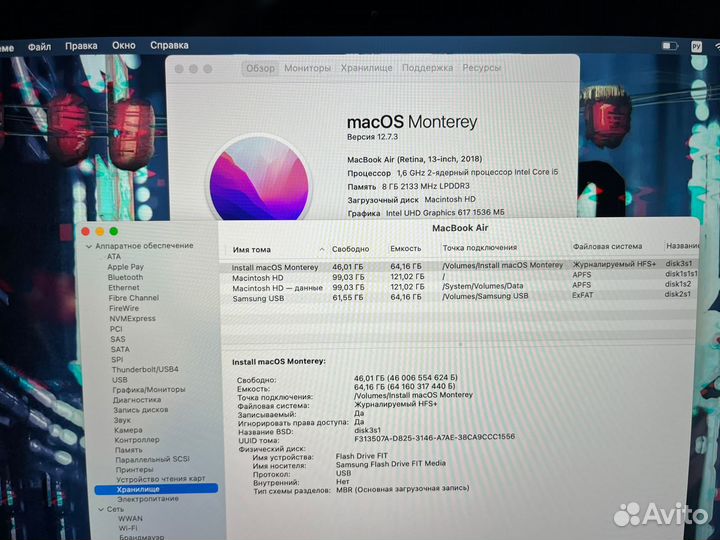Select SPI in the sidebar
The image size is (720, 540).
tap(117, 359)
